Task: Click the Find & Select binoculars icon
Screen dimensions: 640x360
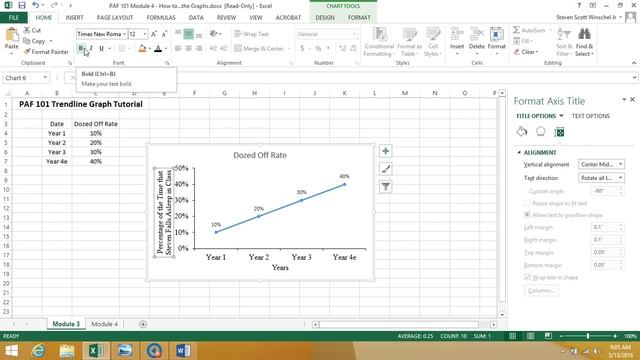Action: (584, 34)
